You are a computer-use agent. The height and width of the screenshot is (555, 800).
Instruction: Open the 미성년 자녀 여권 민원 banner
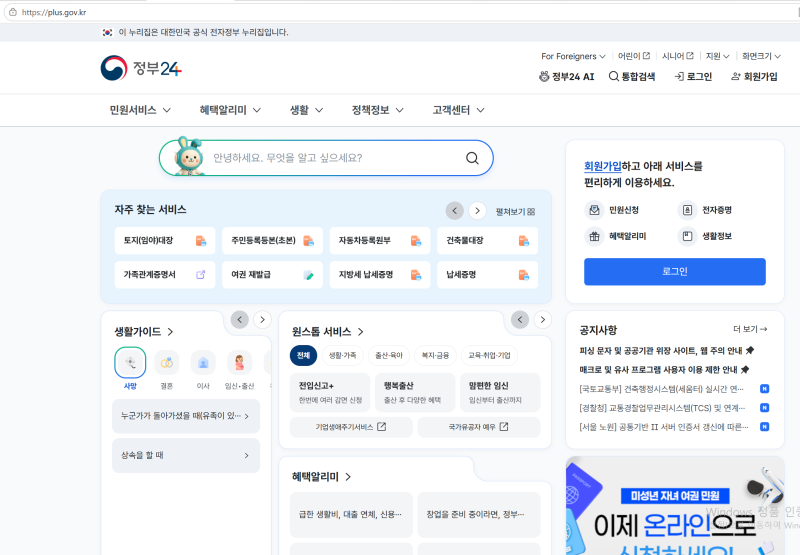[x=674, y=506]
